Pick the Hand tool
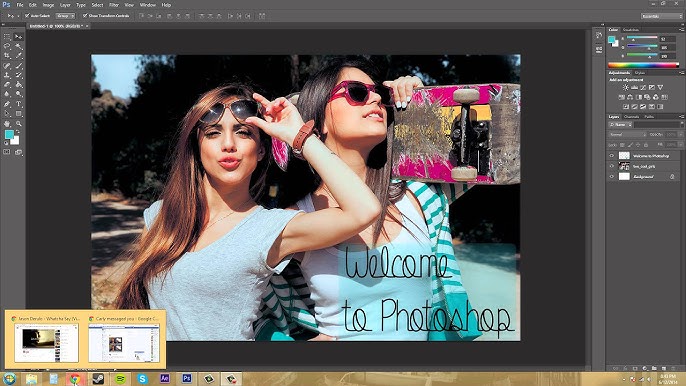Screen dimensions: 686x386 point(7,124)
